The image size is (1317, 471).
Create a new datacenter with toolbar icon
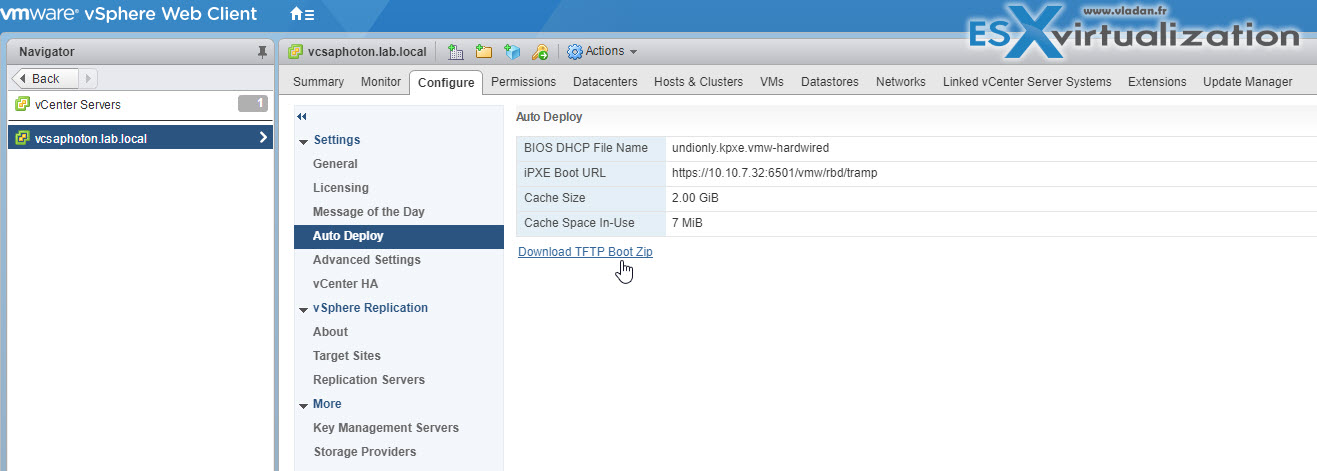[455, 52]
